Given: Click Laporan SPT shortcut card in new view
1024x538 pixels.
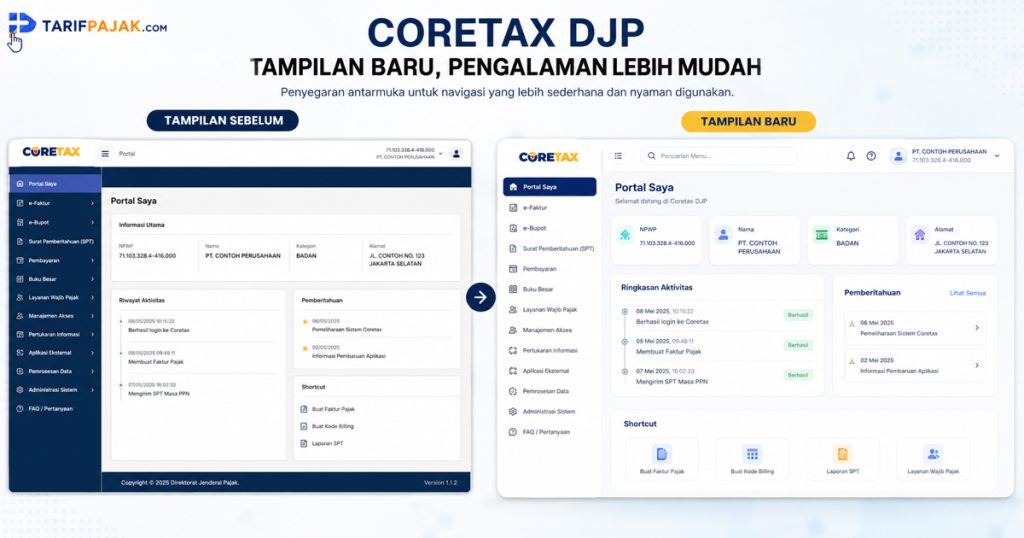Looking at the screenshot, I should pyautogui.click(x=842, y=460).
